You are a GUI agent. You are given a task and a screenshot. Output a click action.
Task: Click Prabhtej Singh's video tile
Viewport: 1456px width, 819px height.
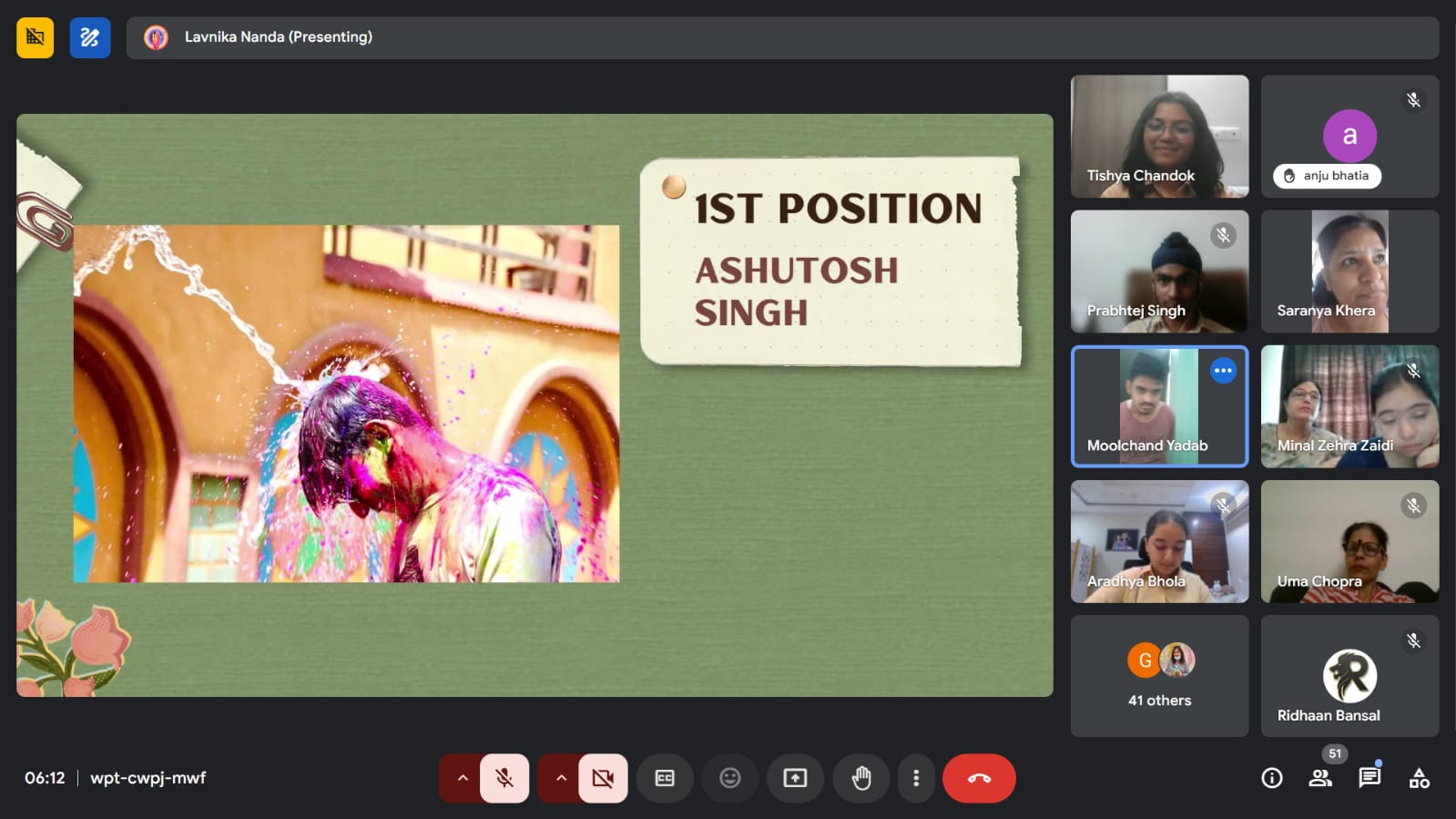click(x=1159, y=271)
